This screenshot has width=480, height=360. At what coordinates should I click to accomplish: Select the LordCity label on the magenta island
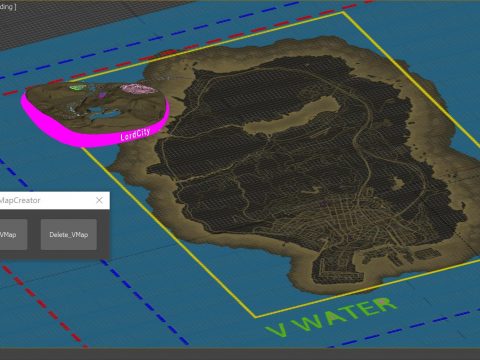click(135, 135)
